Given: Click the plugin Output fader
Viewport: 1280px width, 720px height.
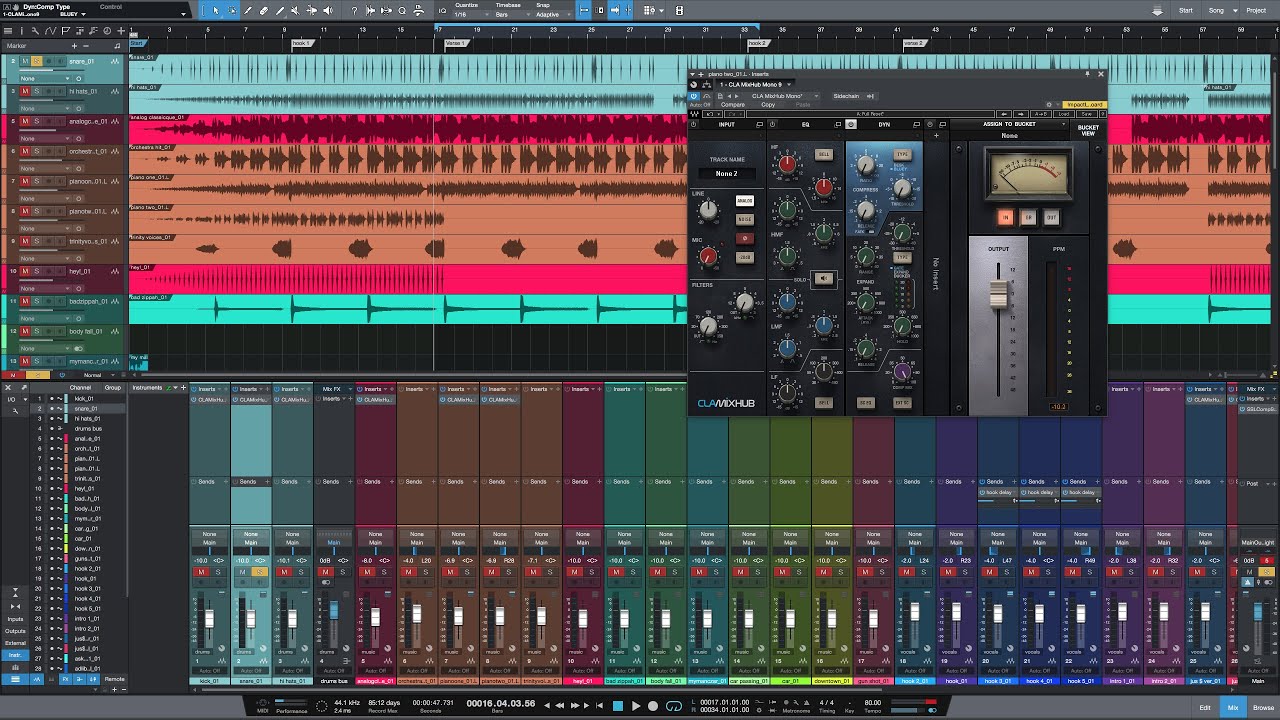Looking at the screenshot, I should coord(998,294).
